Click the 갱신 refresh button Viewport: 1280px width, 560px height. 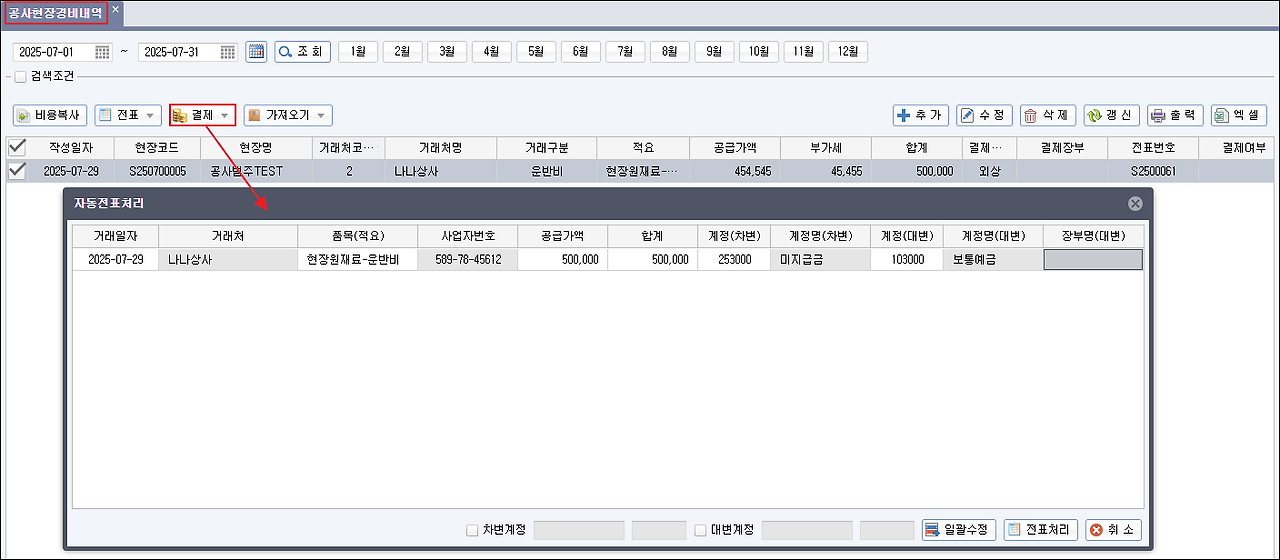pos(1111,116)
